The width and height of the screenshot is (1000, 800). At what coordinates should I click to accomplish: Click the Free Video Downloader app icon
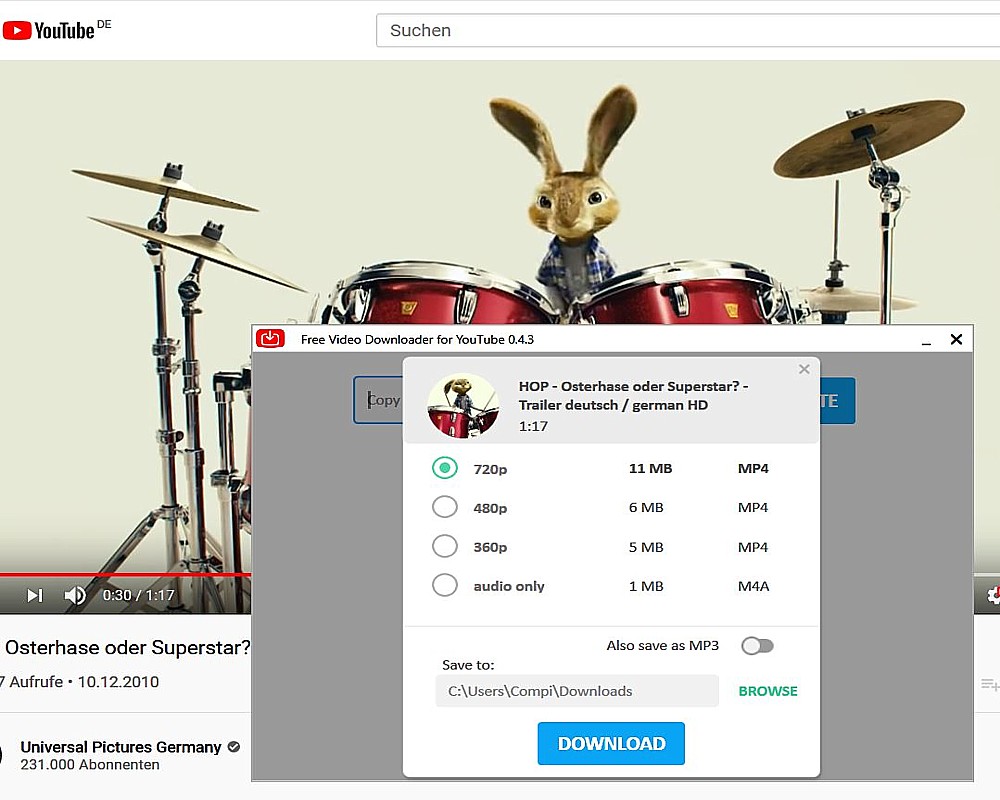(x=270, y=339)
